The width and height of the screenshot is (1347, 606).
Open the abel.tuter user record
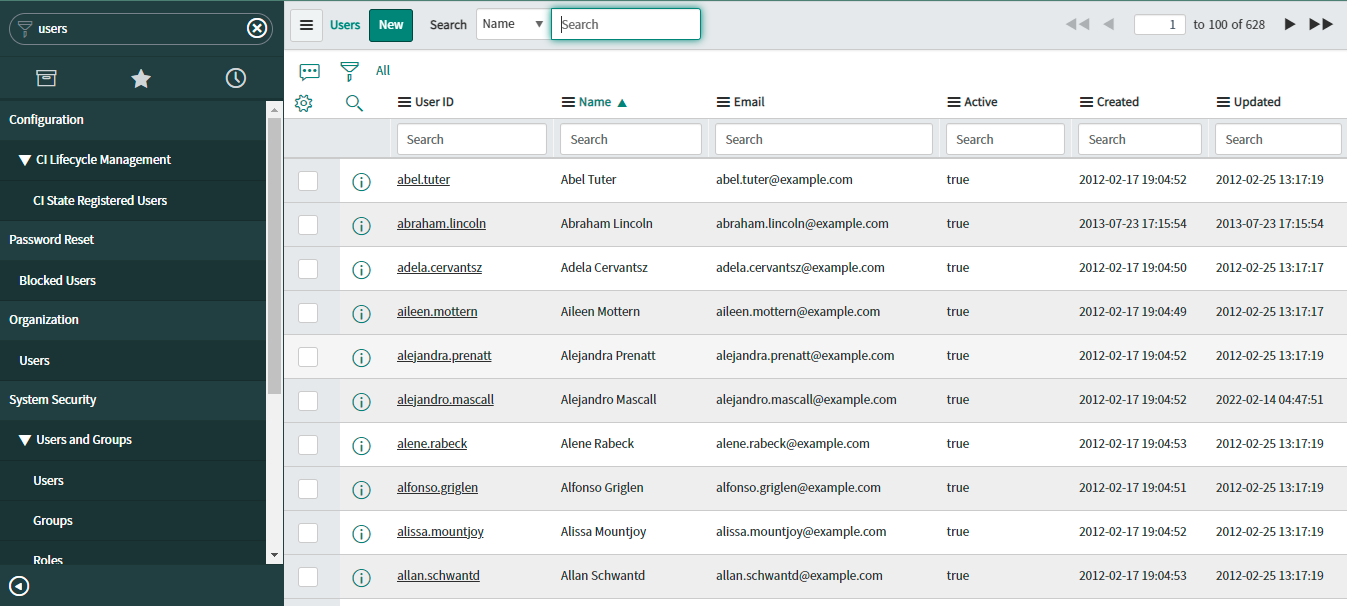pyautogui.click(x=423, y=180)
